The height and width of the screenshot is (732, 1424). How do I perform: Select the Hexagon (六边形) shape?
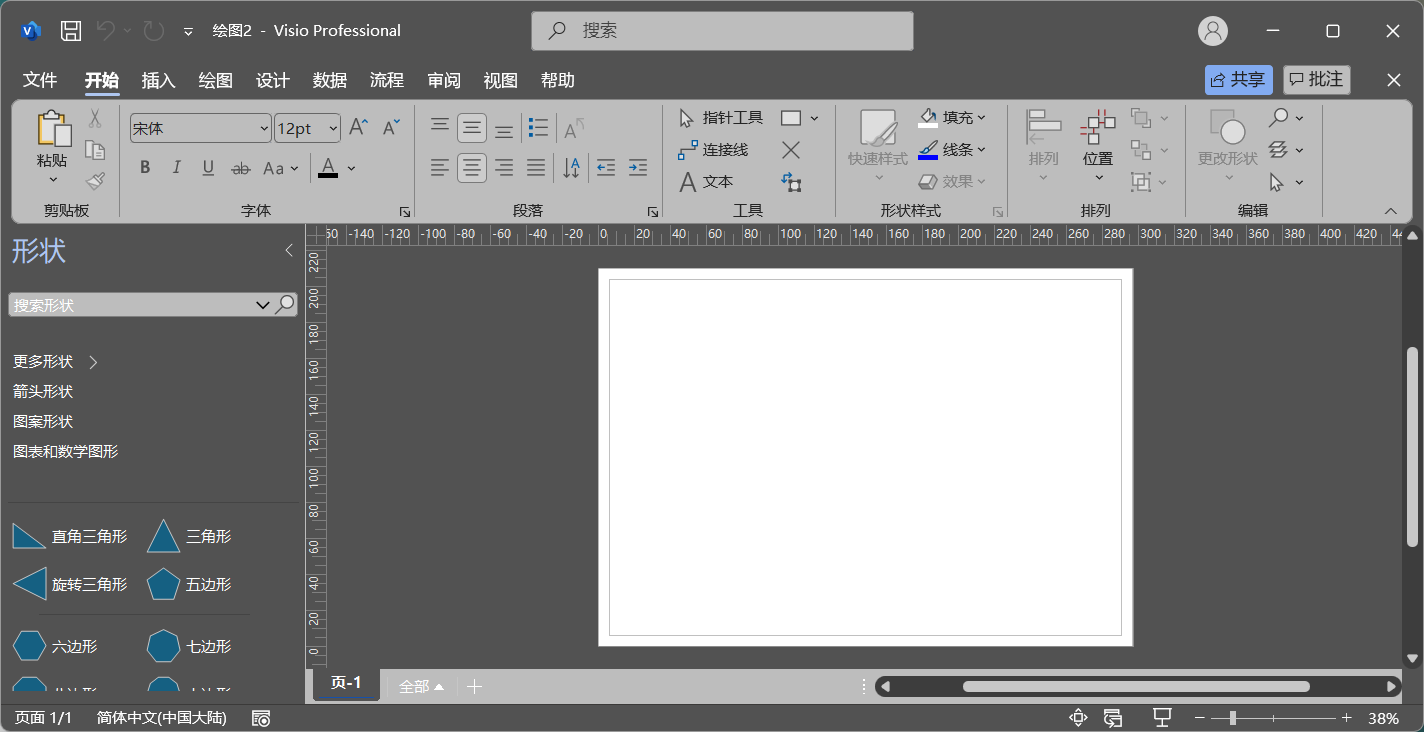[55, 646]
